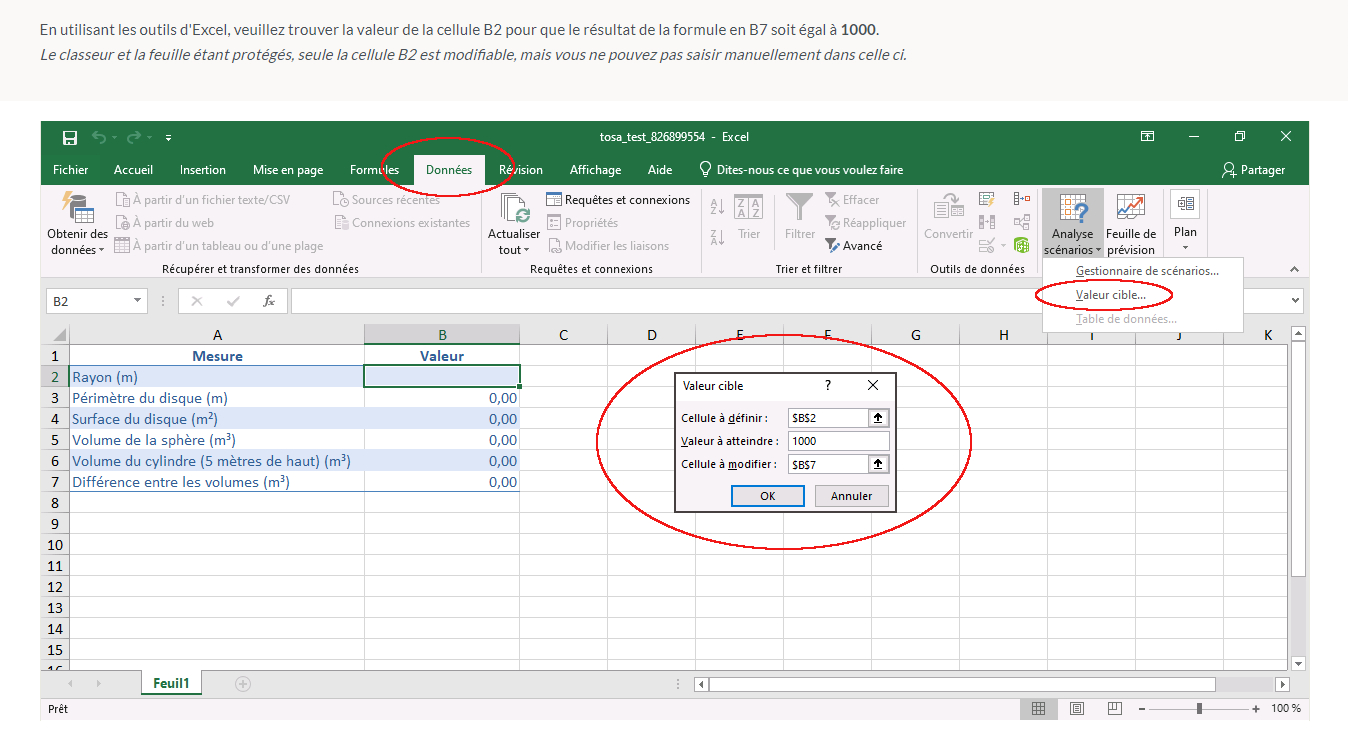The width and height of the screenshot is (1348, 729).
Task: Select Valeur cible menu entry
Action: click(1110, 295)
